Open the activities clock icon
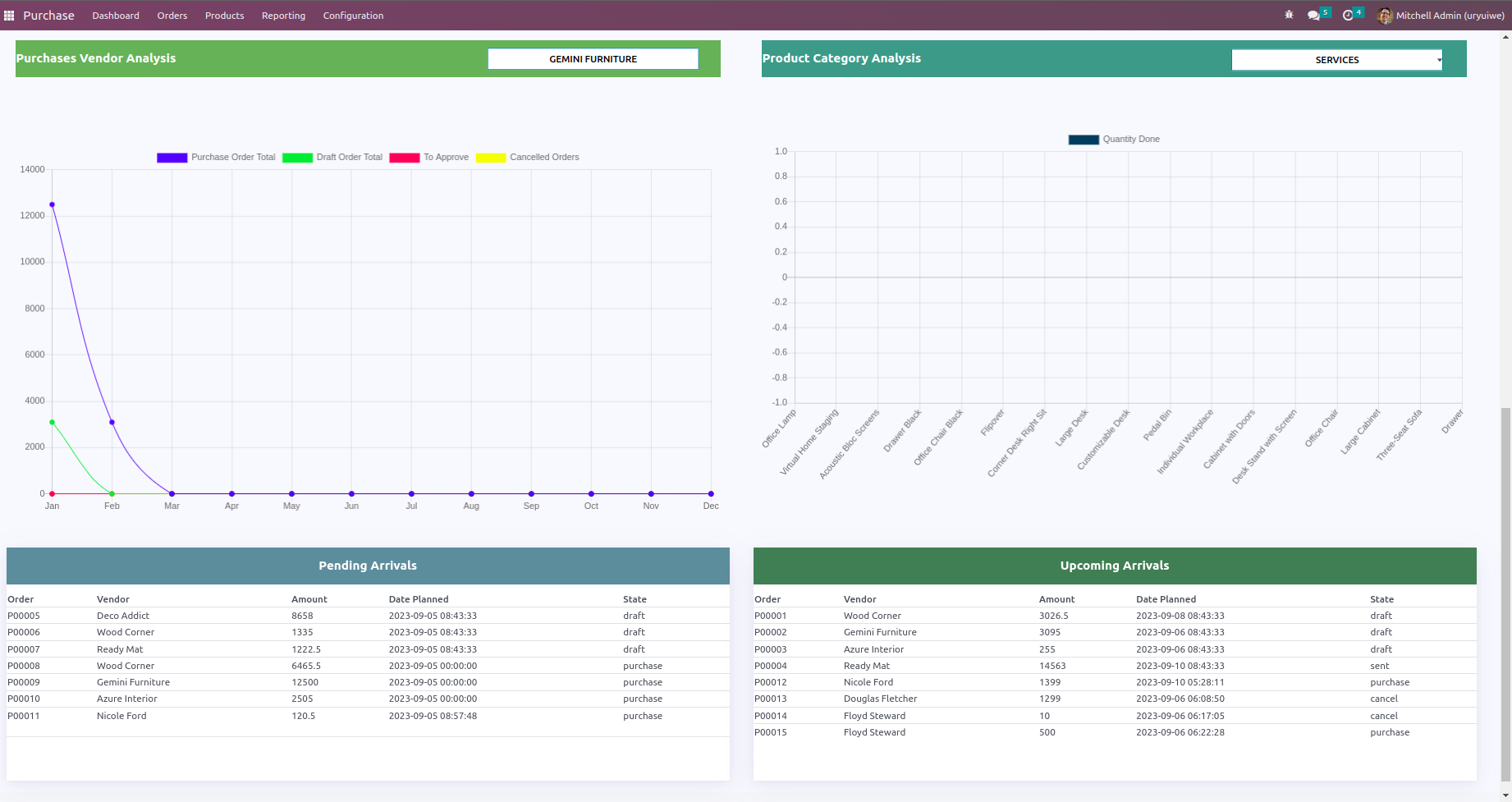This screenshot has height=802, width=1512. pyautogui.click(x=1347, y=16)
